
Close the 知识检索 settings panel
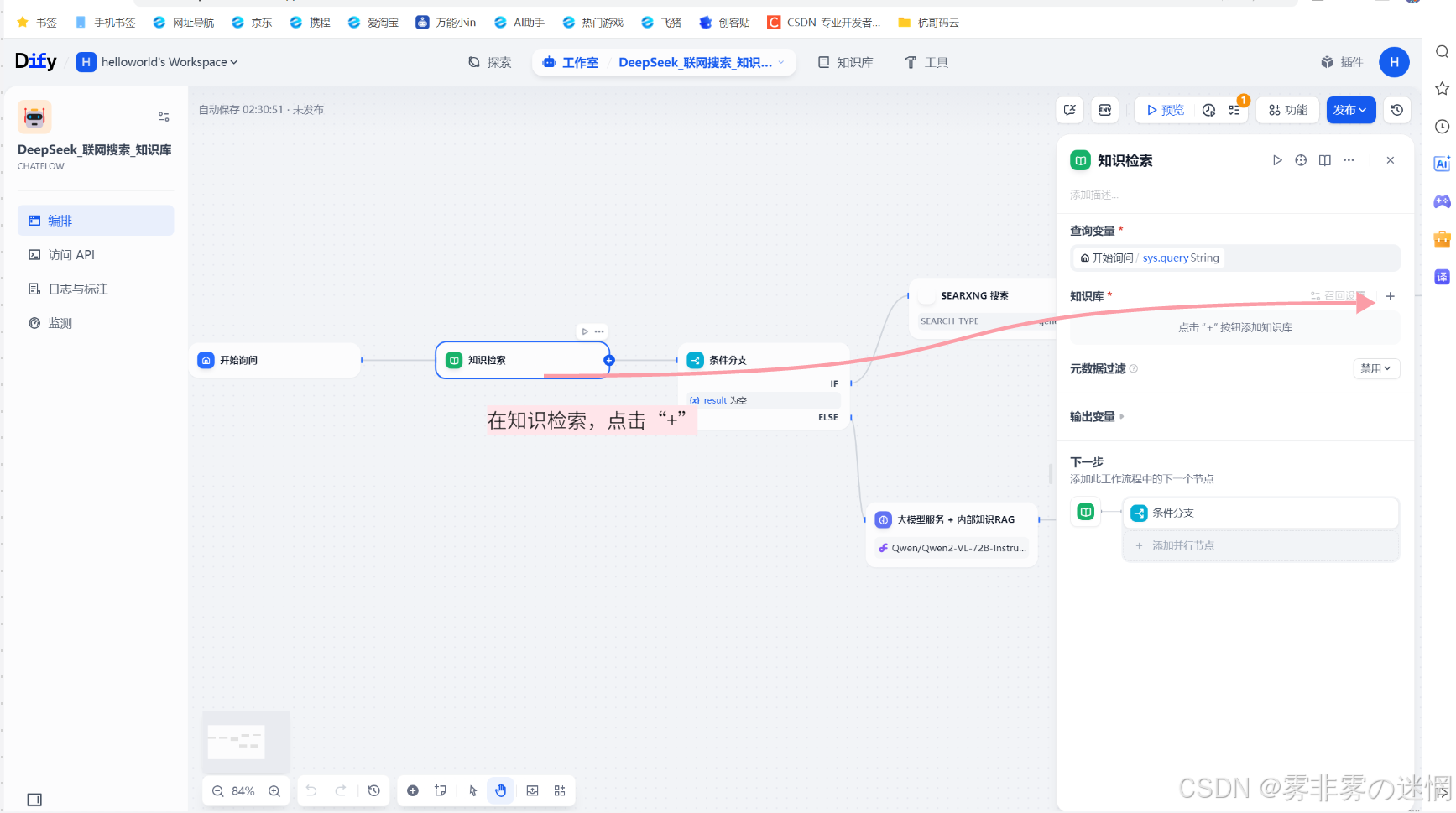[1391, 160]
